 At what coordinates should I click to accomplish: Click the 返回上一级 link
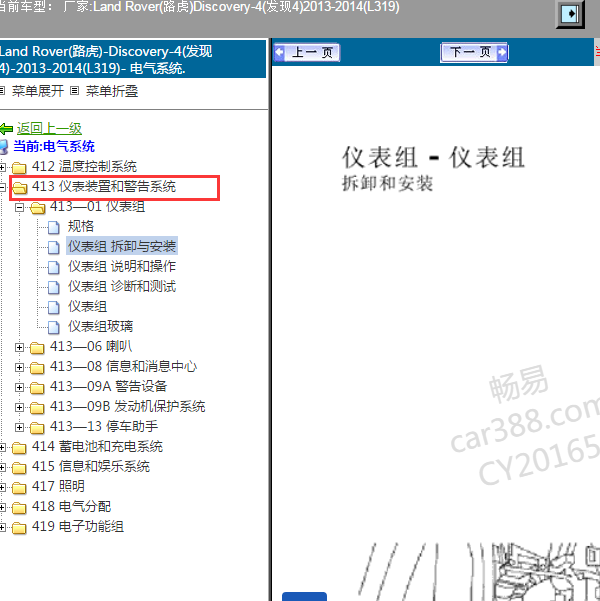[49, 128]
